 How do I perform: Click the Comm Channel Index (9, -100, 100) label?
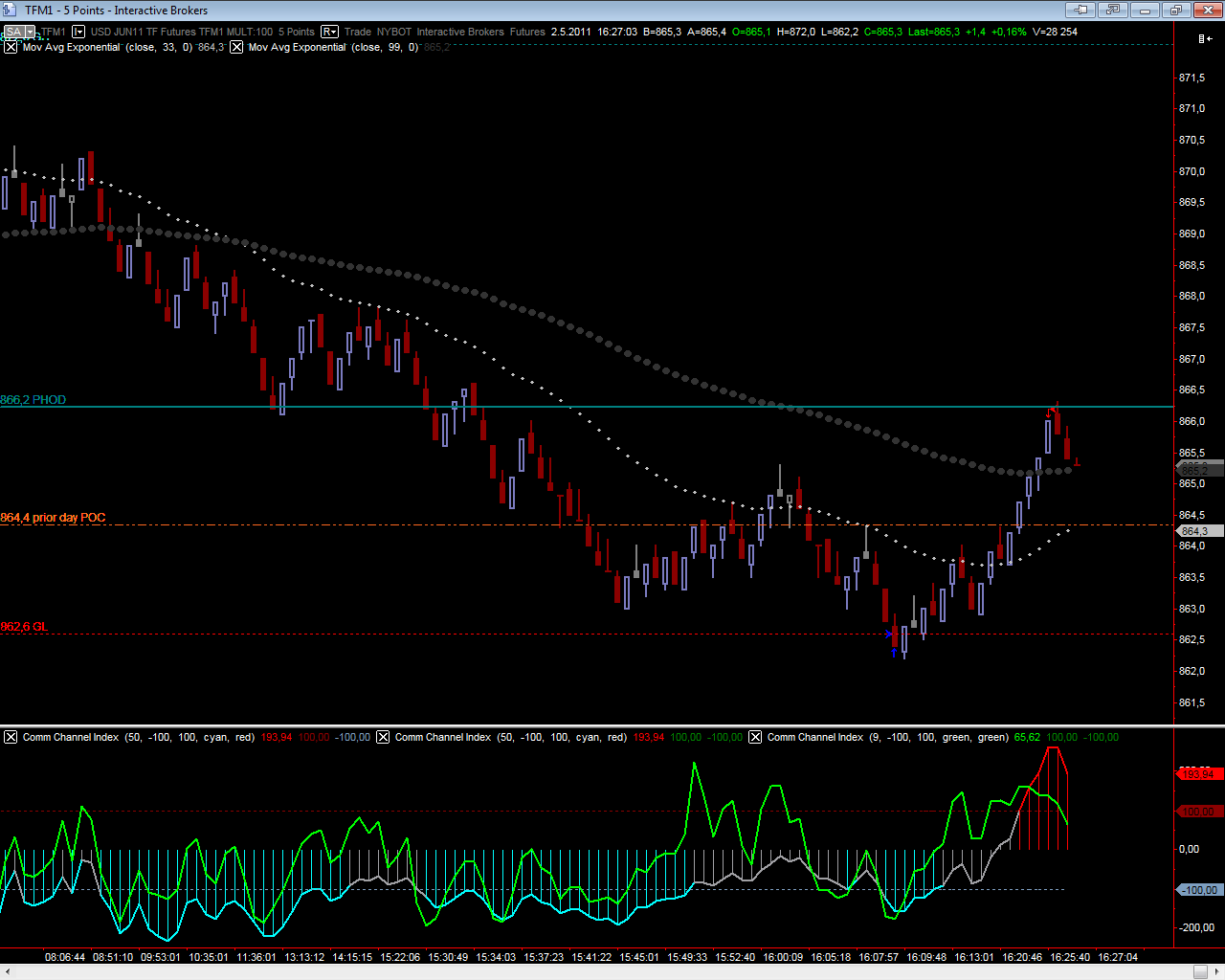point(887,737)
